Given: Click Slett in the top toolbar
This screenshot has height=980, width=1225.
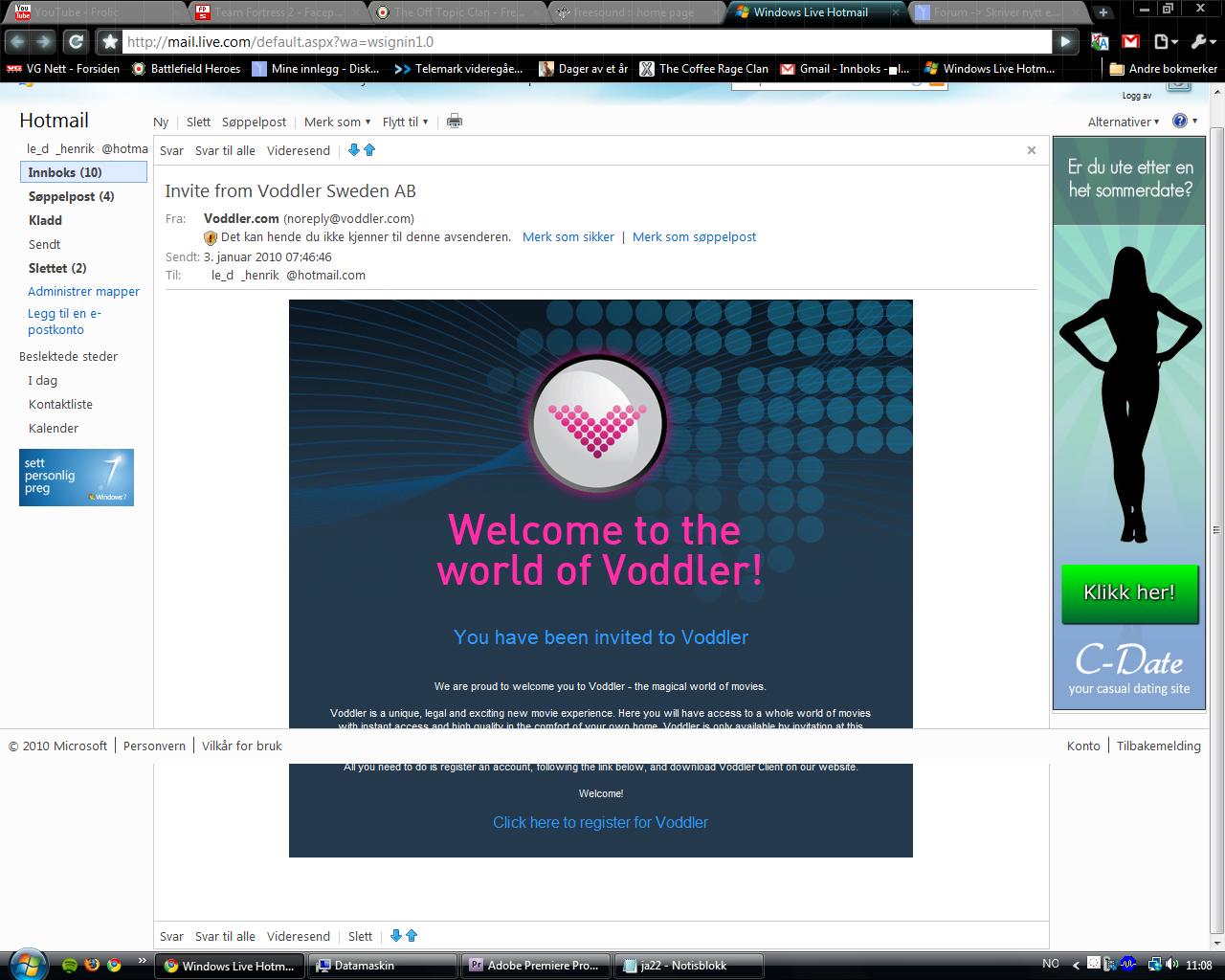Looking at the screenshot, I should click(198, 122).
